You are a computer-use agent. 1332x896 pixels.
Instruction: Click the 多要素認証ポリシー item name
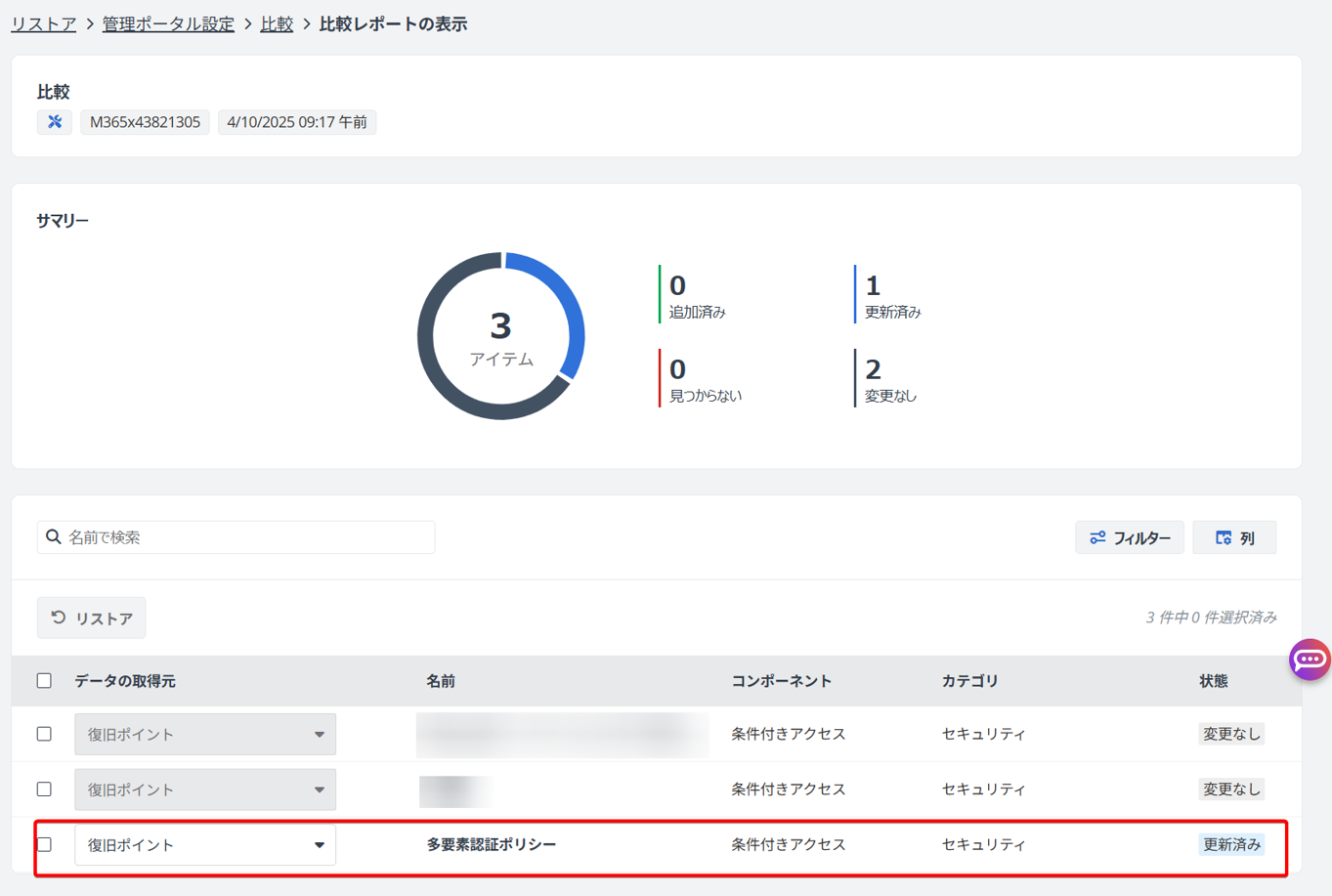[491, 844]
